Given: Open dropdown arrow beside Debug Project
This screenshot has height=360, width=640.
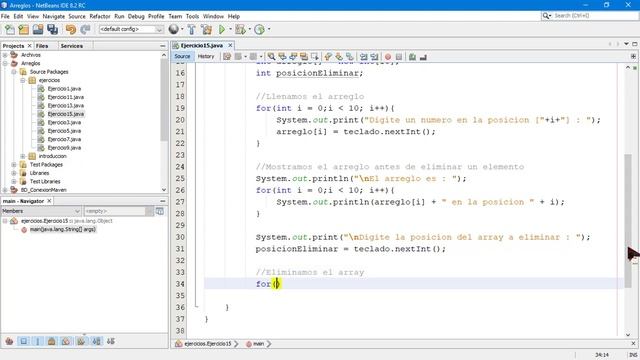Looking at the screenshot, I should (x=249, y=29).
